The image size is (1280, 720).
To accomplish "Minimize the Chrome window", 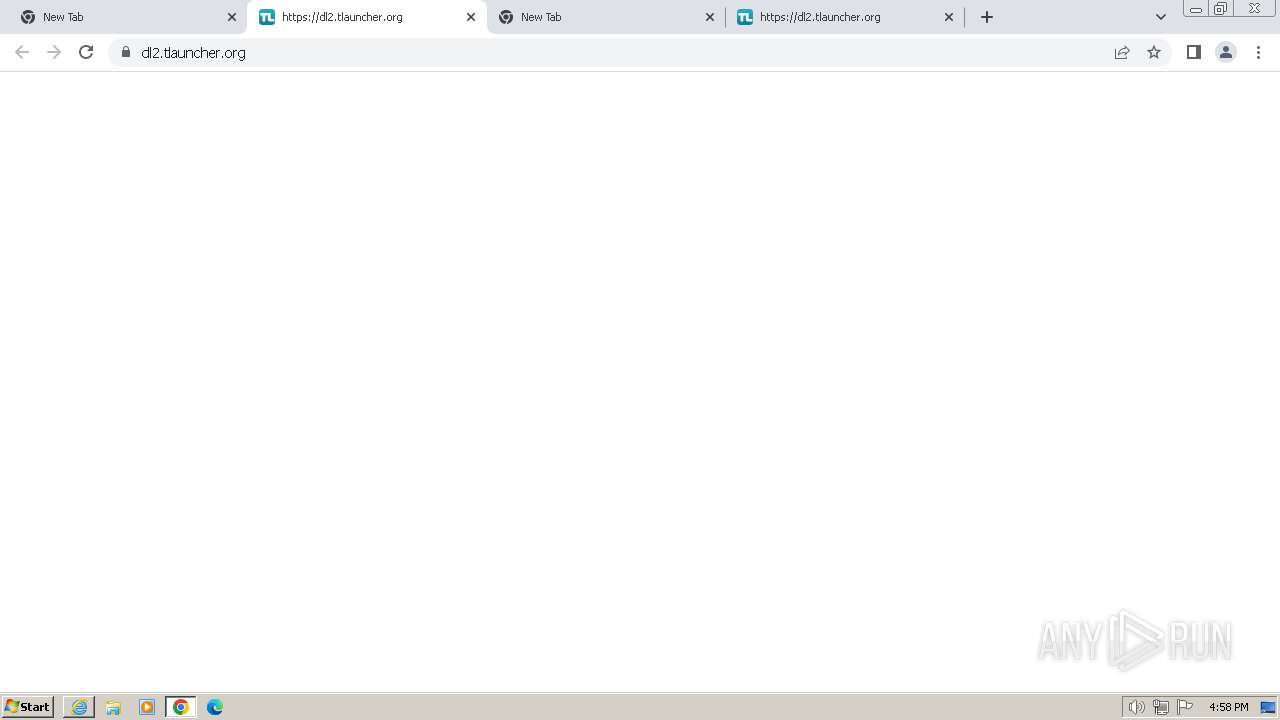I will 1195,9.
